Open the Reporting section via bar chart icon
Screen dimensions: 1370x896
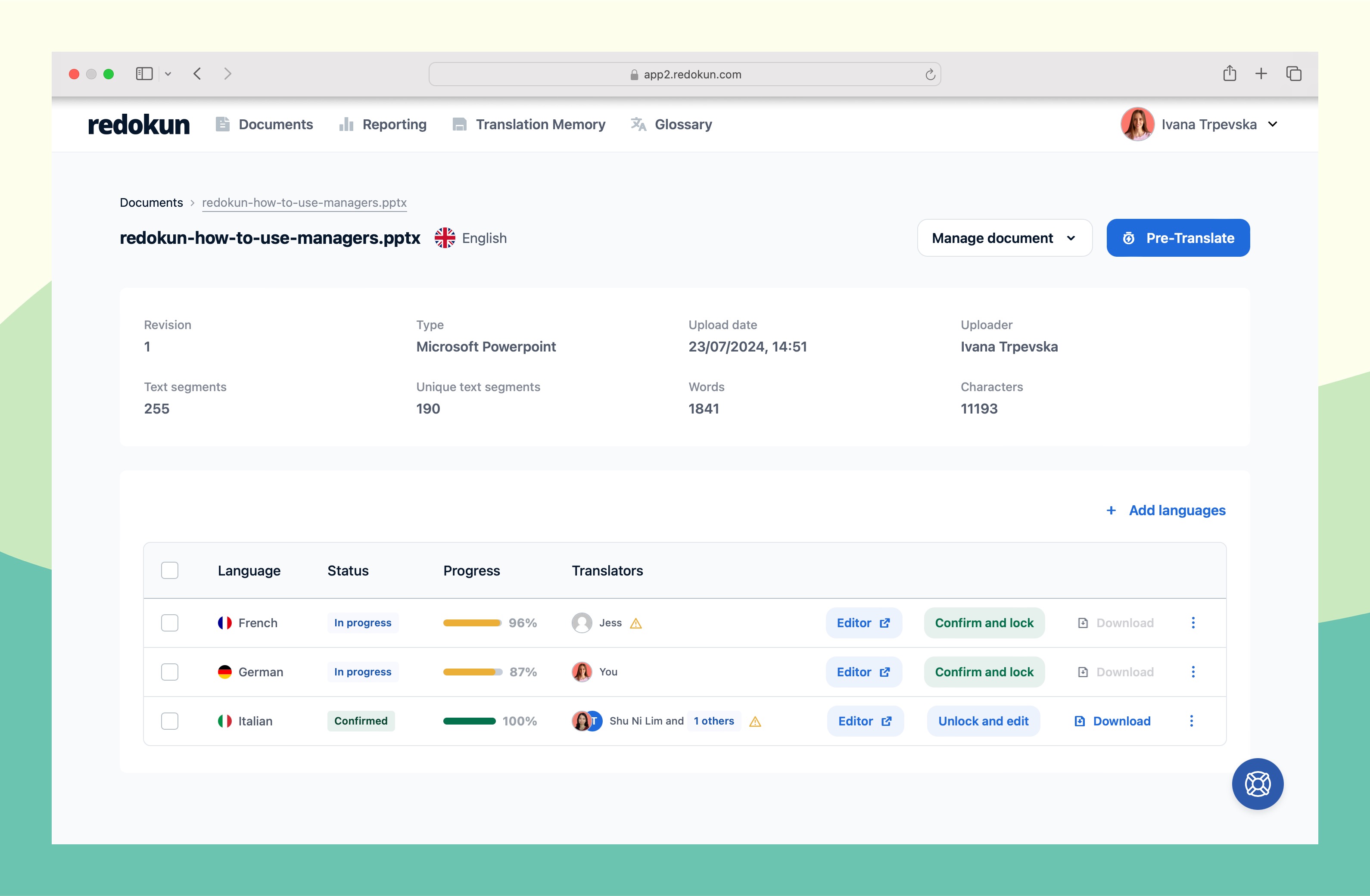346,124
